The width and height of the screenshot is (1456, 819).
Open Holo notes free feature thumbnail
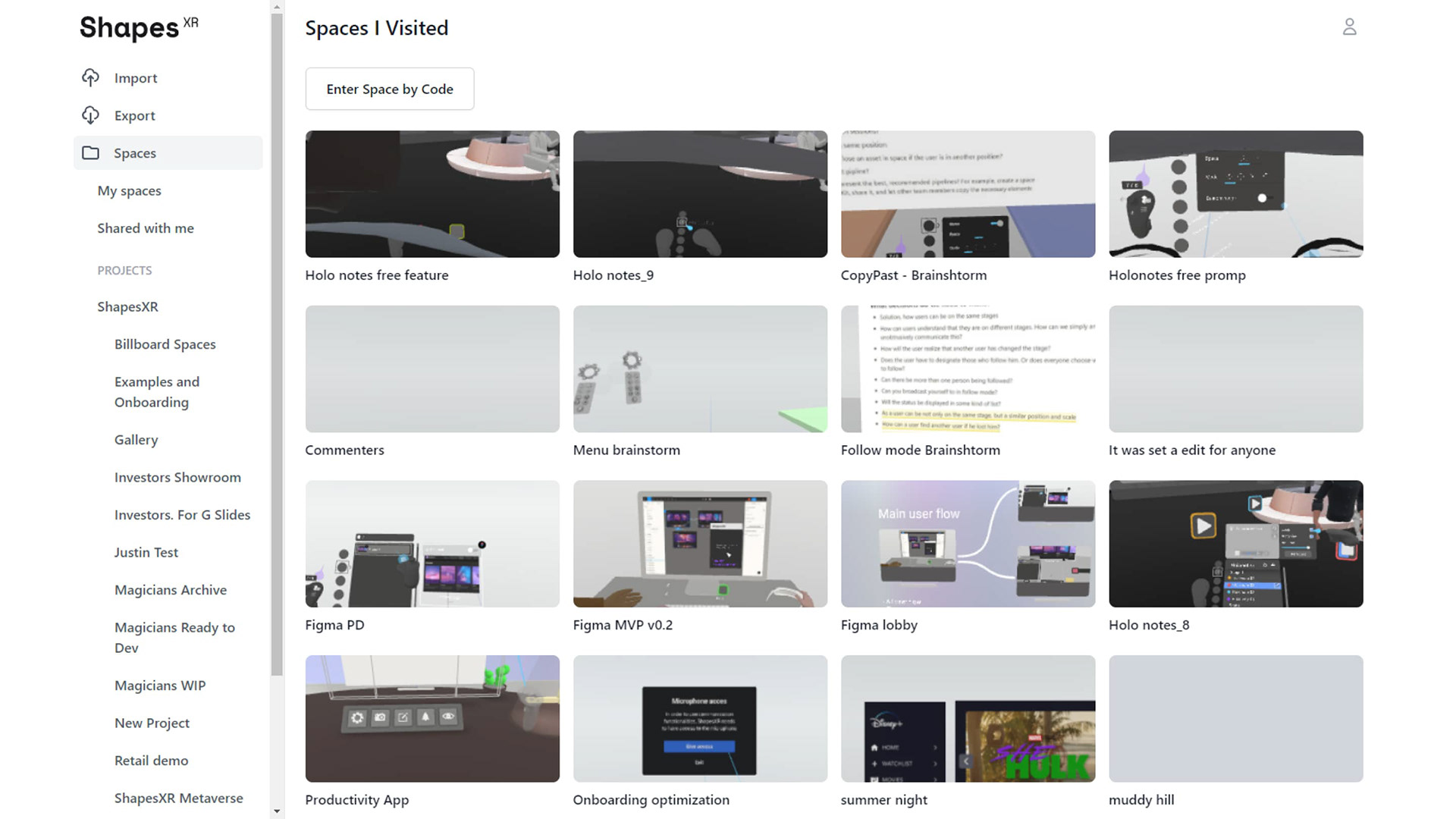tap(432, 194)
